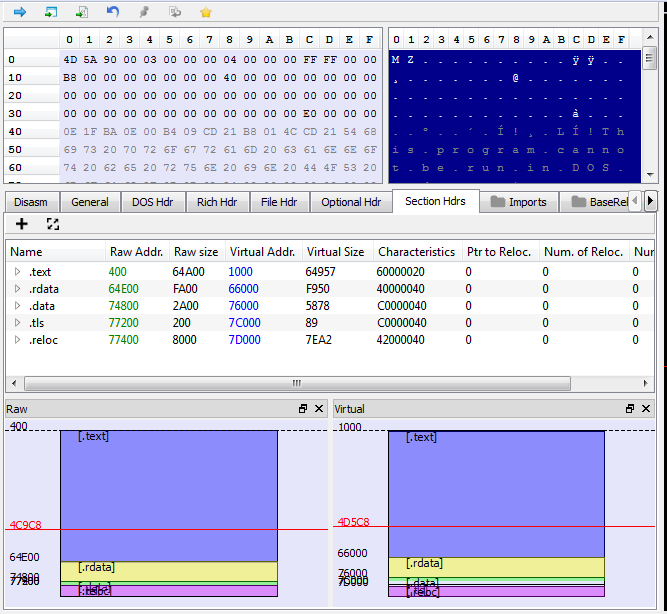The image size is (667, 614).
Task: Click characteristics value 60000020
Action: pos(400,271)
